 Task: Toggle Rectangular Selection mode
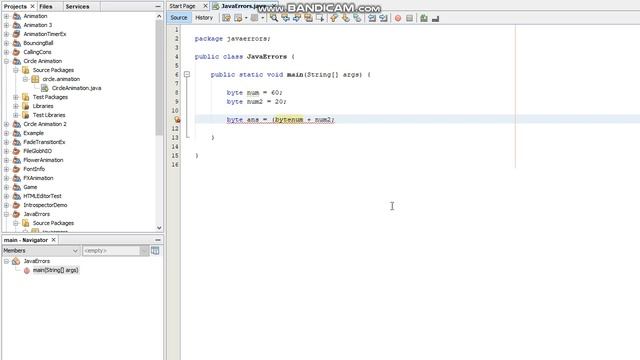tap(320, 18)
